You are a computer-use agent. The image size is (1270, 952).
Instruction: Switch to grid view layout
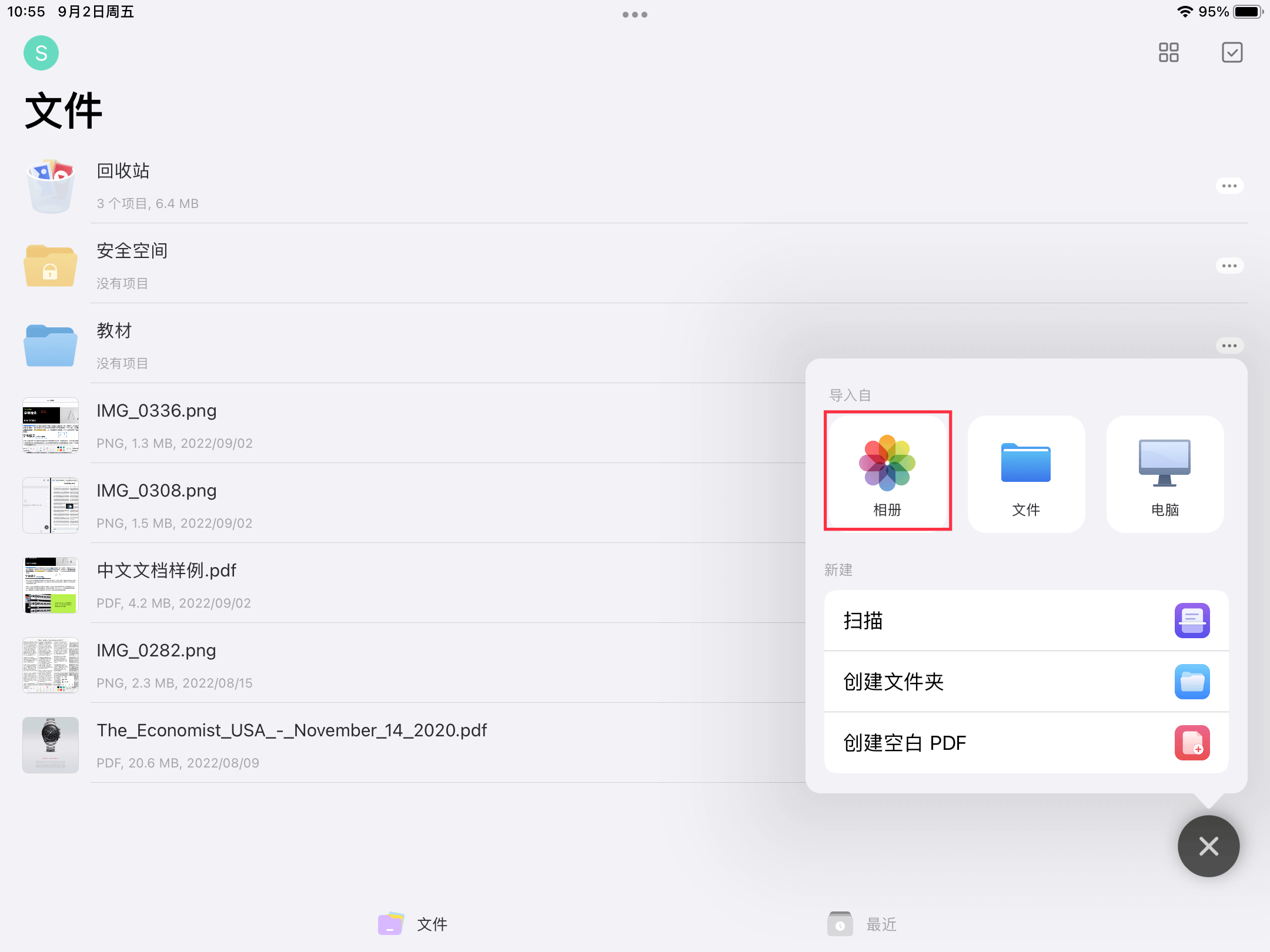[x=1168, y=52]
